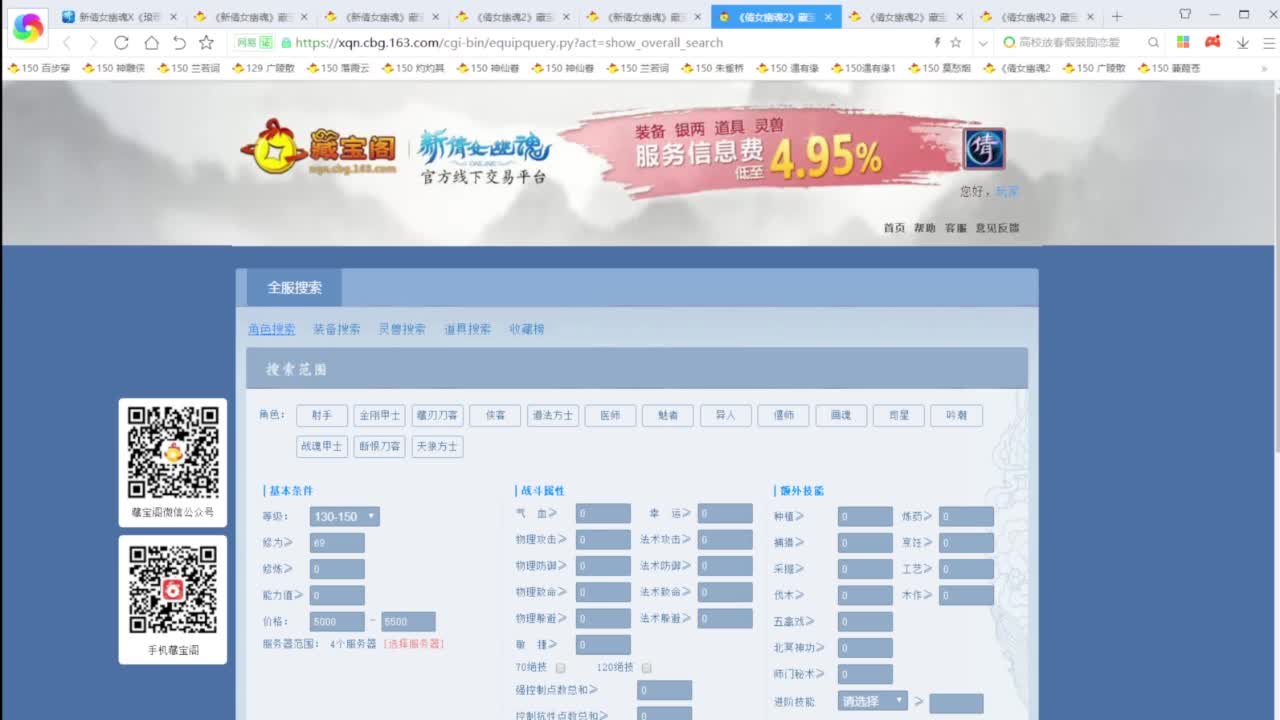Click the 新倩女幽魂 game logo in header
This screenshot has width=1280, height=720.
tap(484, 148)
